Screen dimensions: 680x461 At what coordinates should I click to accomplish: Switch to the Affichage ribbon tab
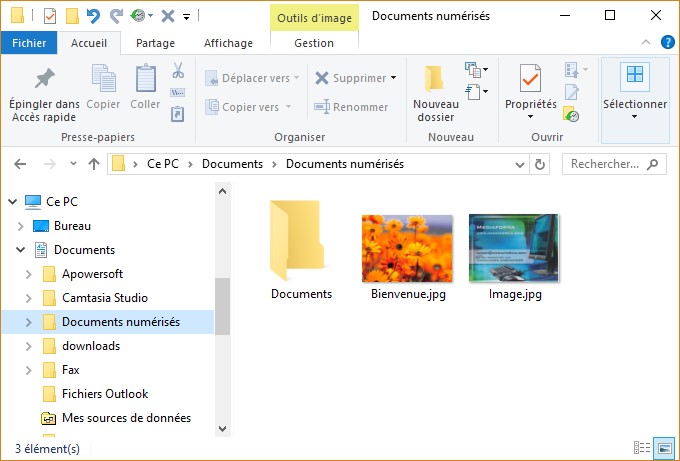[x=228, y=43]
